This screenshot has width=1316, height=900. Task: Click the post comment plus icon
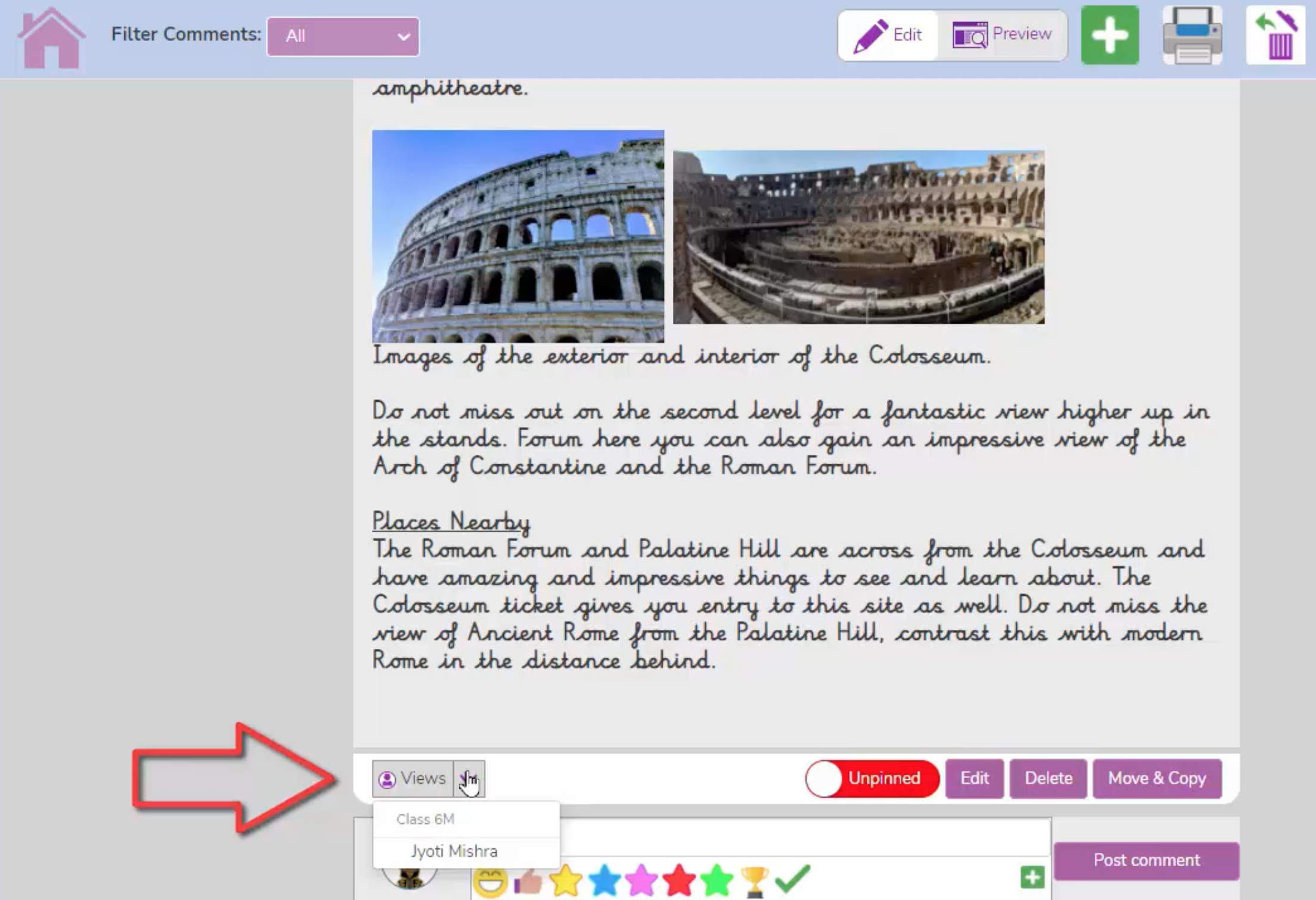coord(1032,877)
